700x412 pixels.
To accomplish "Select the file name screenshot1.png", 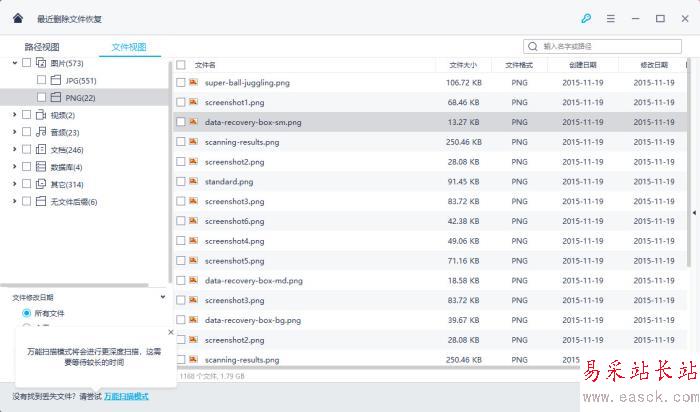I will (234, 102).
